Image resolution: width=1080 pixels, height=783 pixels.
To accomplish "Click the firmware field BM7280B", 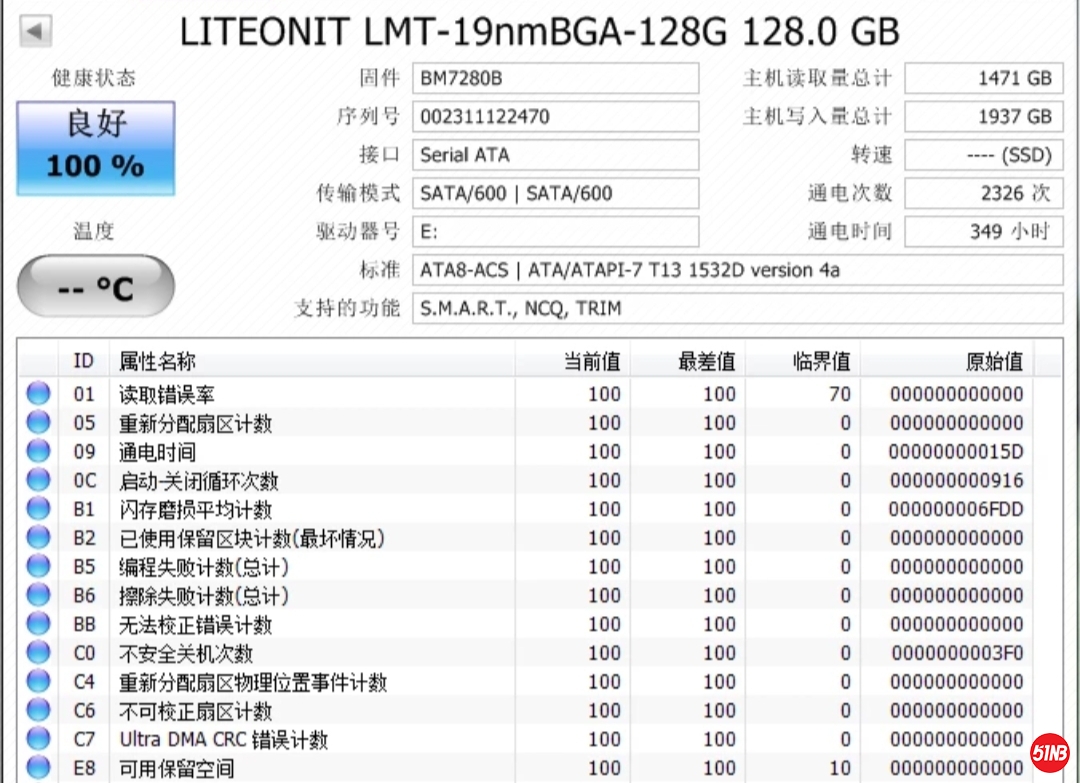I will pos(555,78).
